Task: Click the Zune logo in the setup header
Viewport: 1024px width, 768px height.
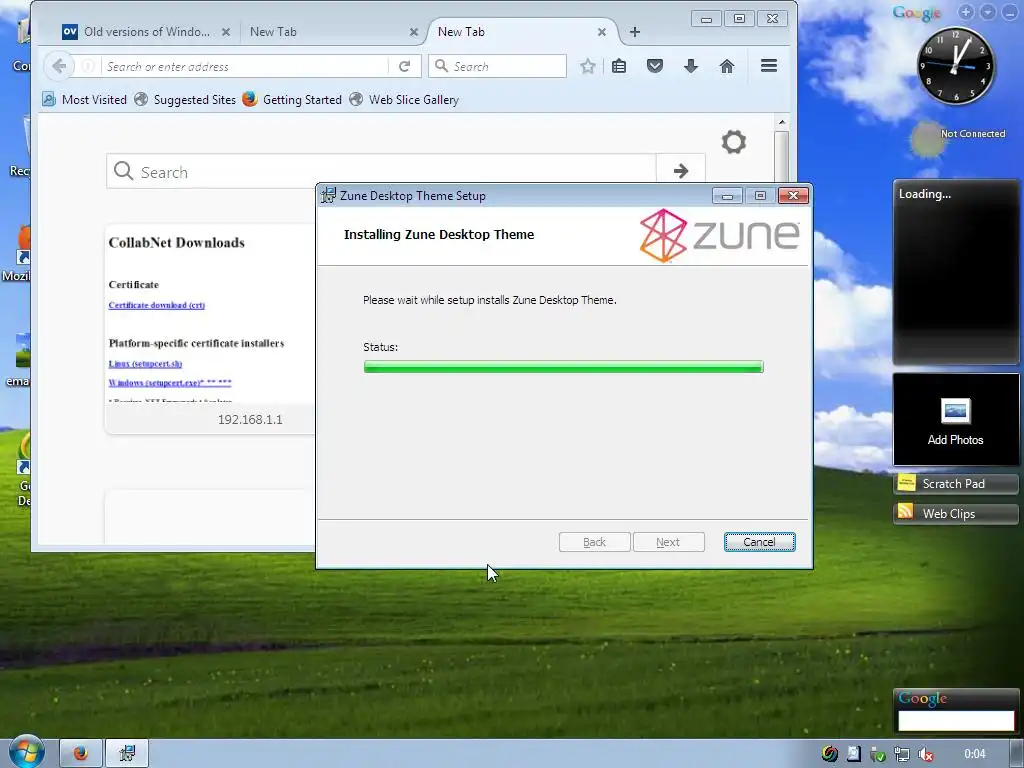Action: tap(720, 235)
